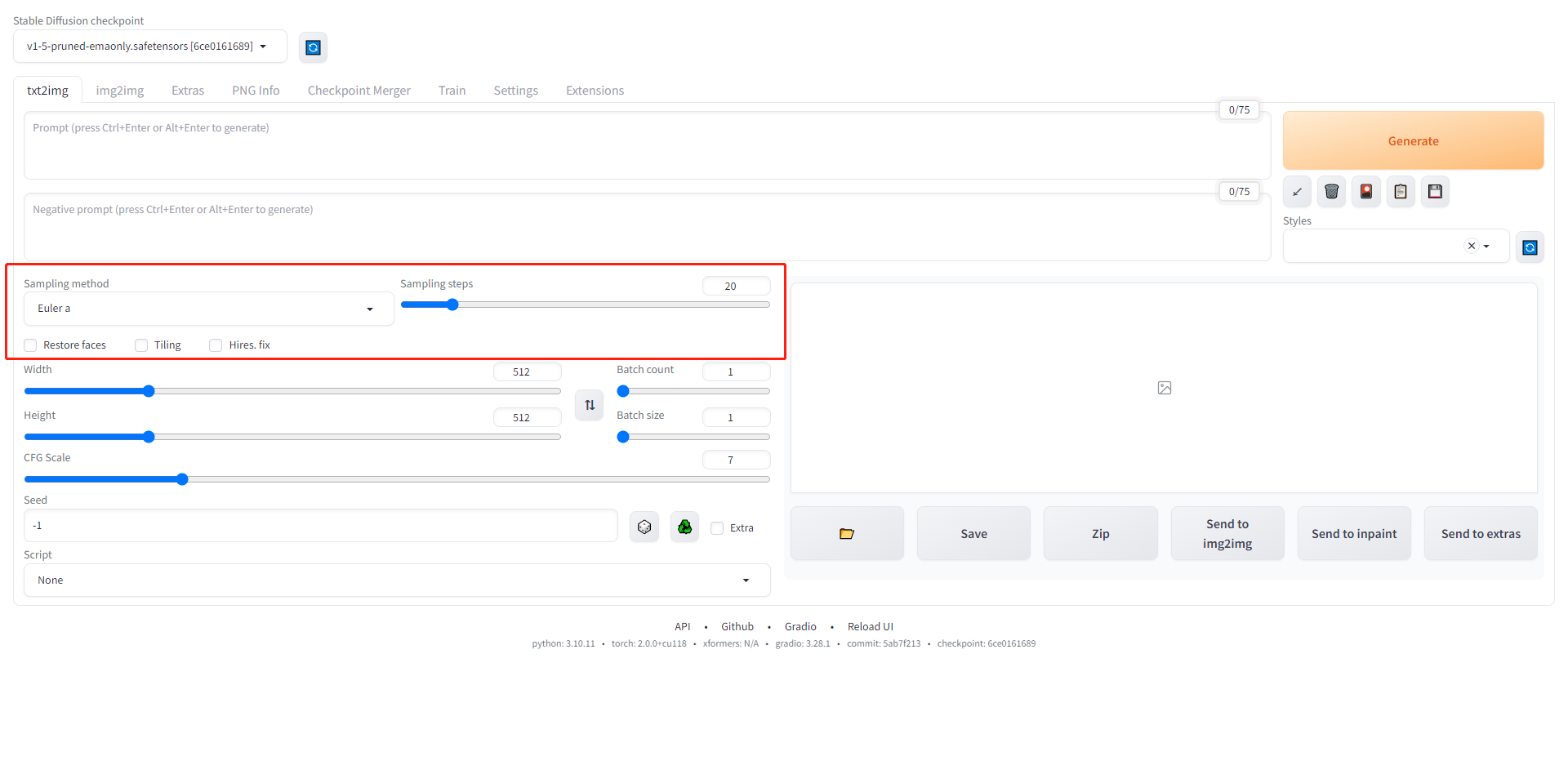Image resolution: width=1568 pixels, height=765 pixels.
Task: Switch to the img2img tab
Action: [x=120, y=91]
